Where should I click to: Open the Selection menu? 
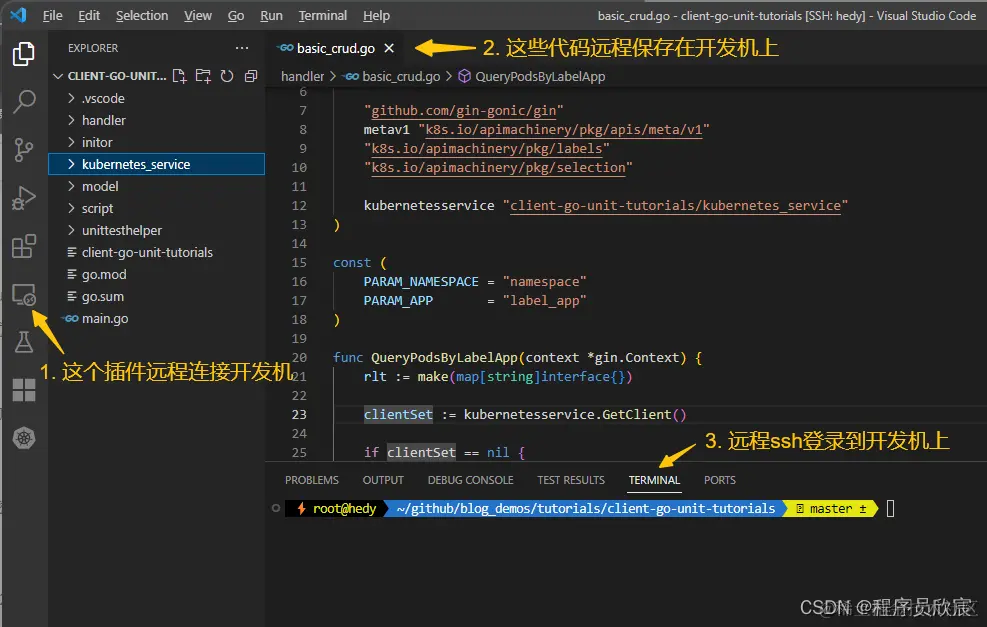[x=142, y=15]
